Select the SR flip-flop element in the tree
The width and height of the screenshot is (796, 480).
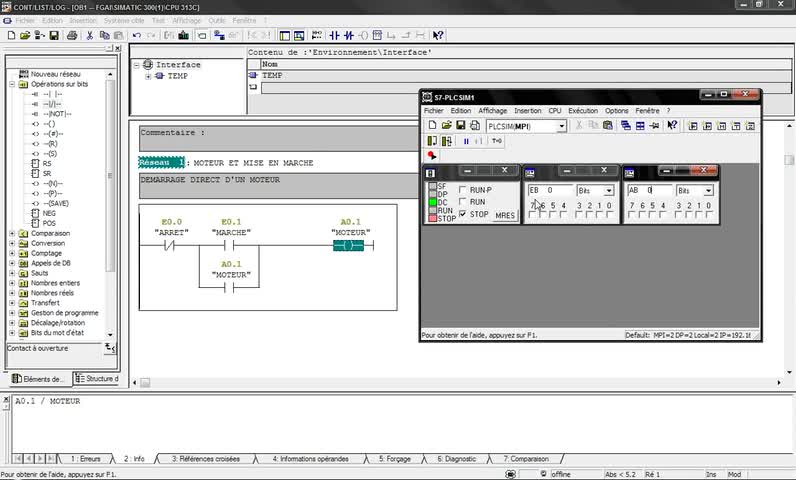[47, 174]
